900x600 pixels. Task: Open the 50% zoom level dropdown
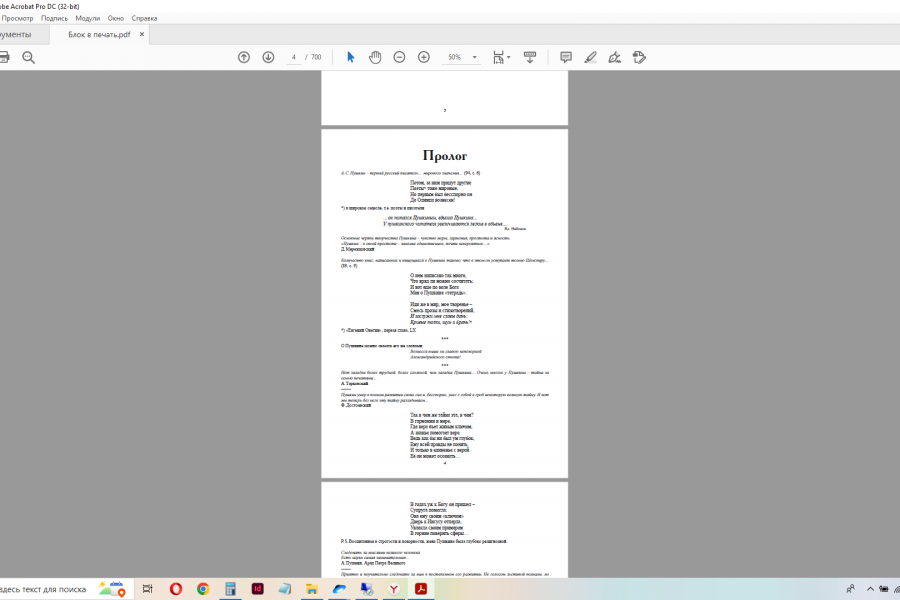(474, 57)
